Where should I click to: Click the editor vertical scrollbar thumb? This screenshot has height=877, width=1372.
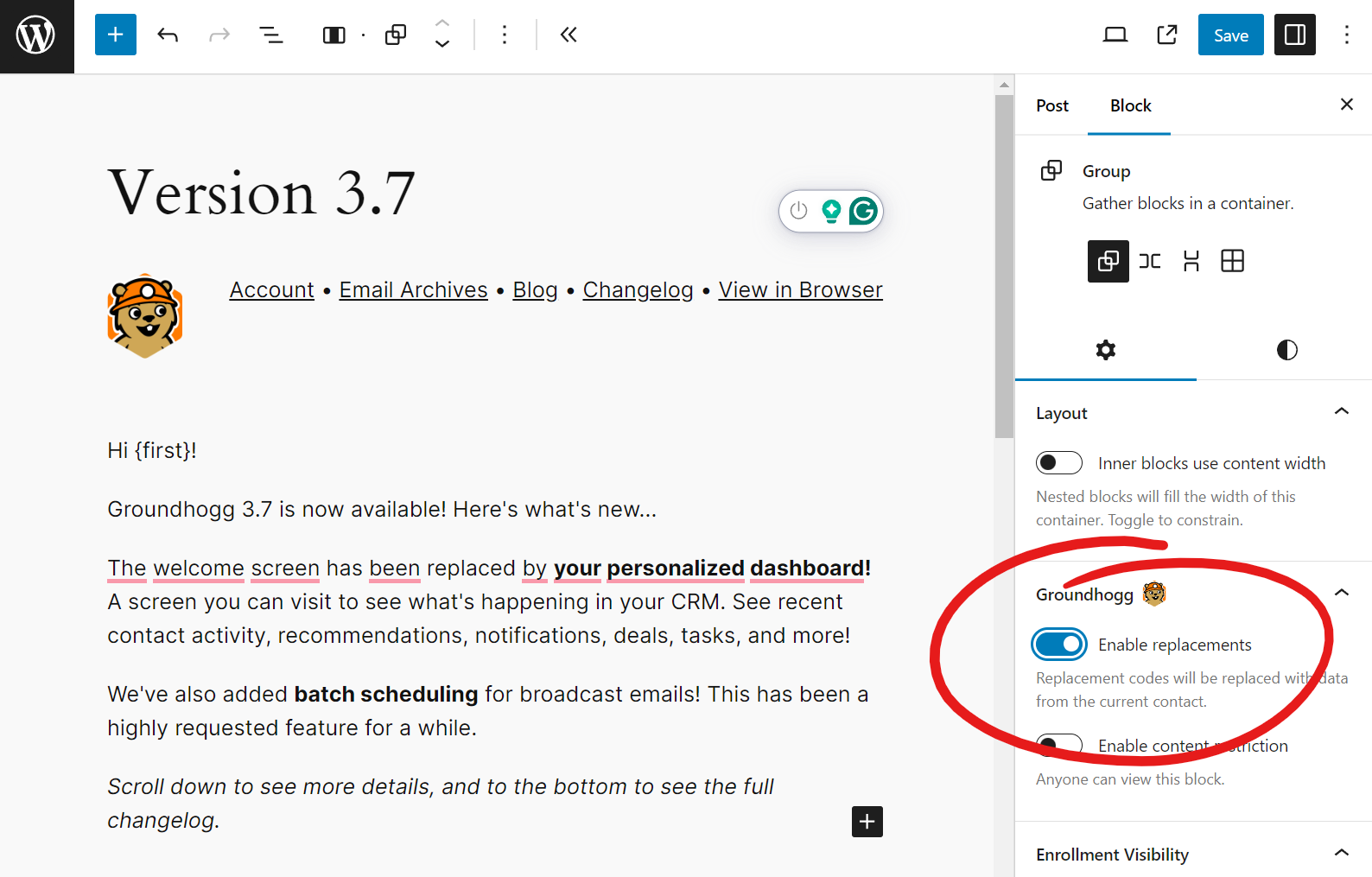[1004, 266]
